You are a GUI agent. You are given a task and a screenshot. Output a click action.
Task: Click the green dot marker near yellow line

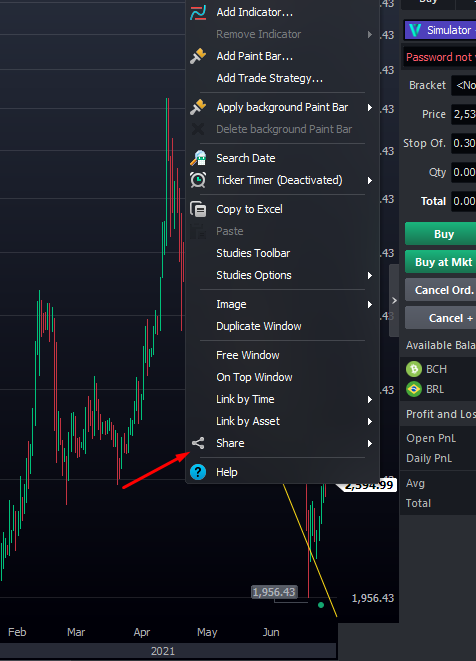point(321,605)
